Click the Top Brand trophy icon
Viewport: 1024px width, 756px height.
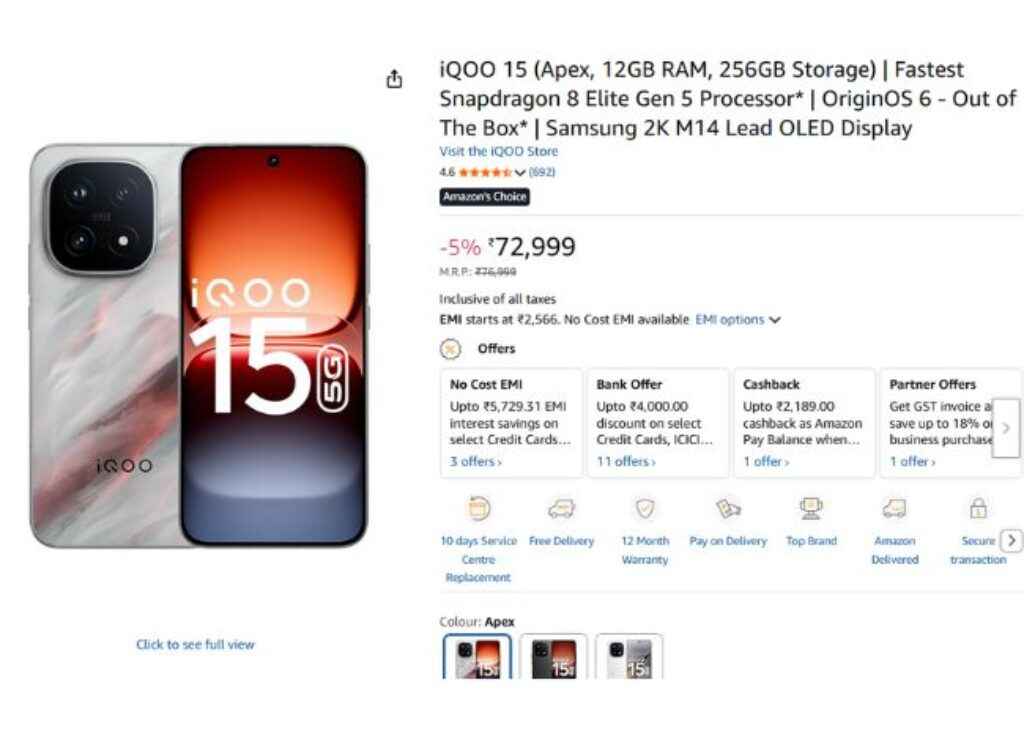point(811,509)
